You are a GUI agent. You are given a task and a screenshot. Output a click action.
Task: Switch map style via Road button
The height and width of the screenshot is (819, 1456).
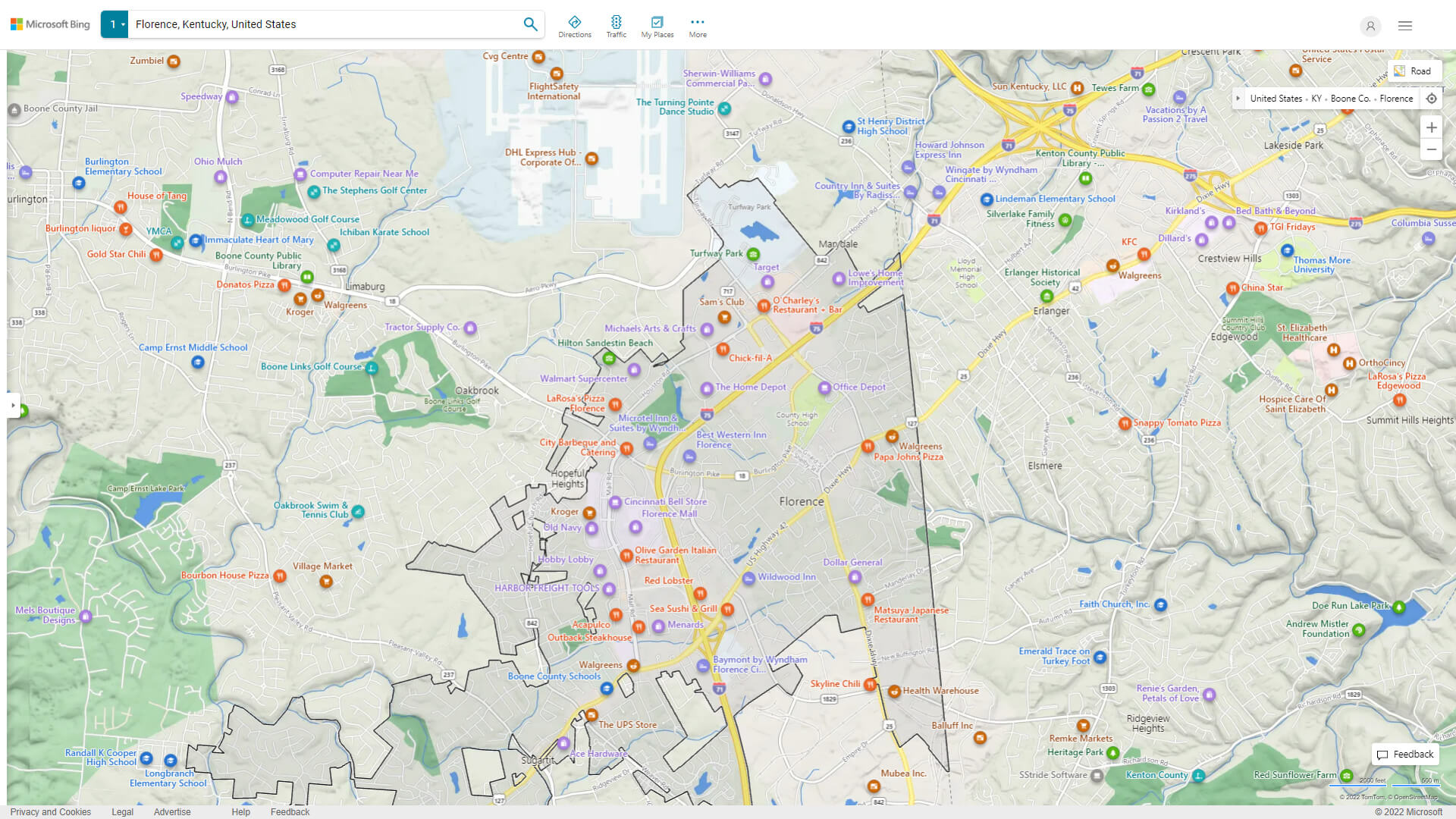click(x=1414, y=71)
